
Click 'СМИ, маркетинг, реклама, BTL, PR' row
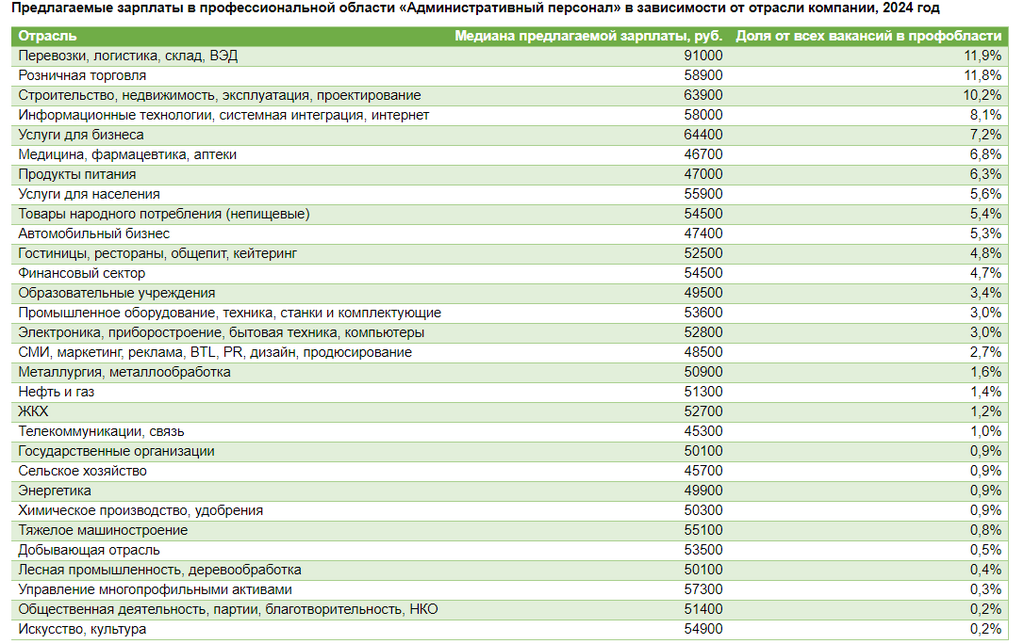[510, 353]
